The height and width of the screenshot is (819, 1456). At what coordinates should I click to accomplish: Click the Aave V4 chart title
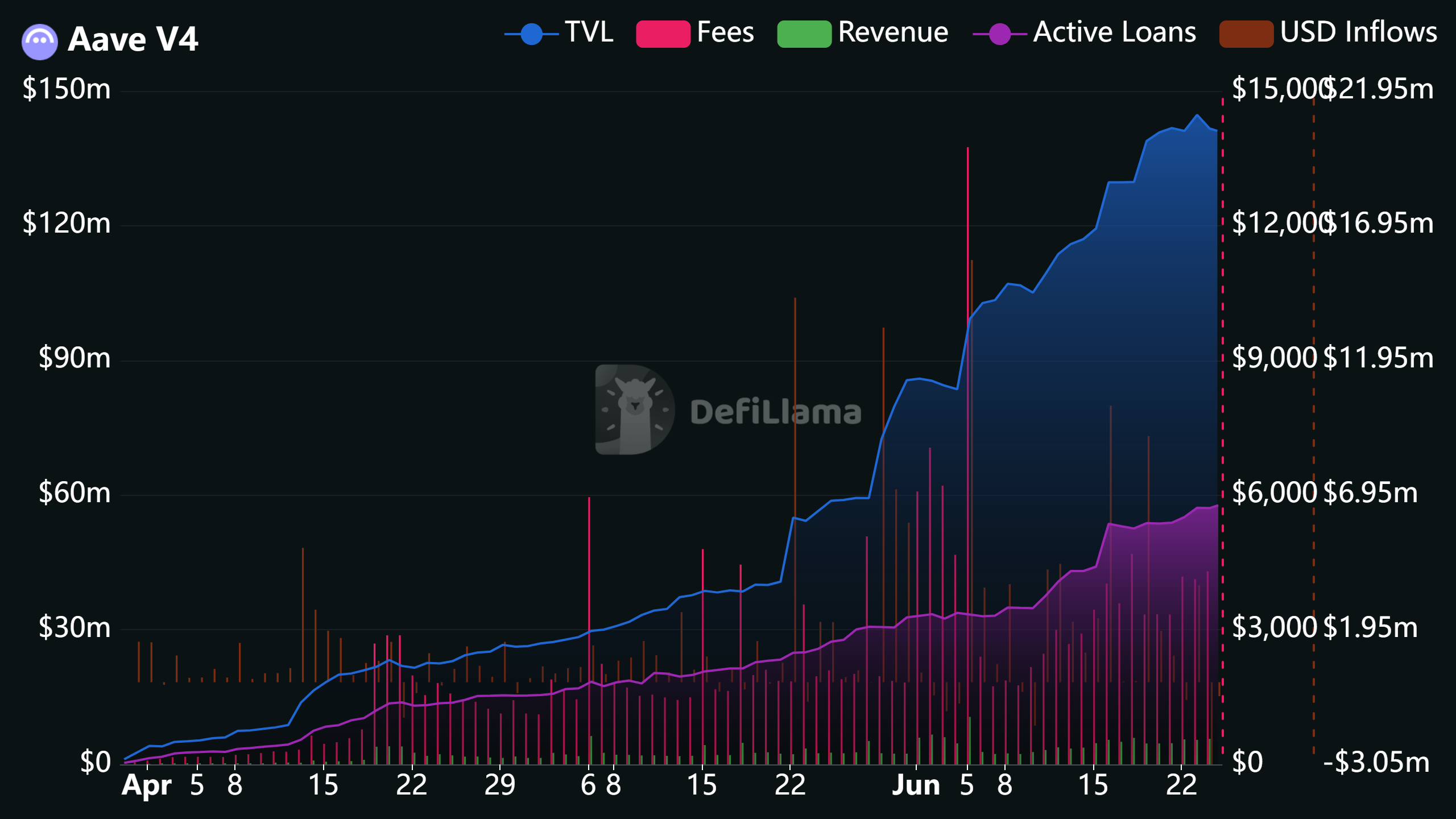133,39
